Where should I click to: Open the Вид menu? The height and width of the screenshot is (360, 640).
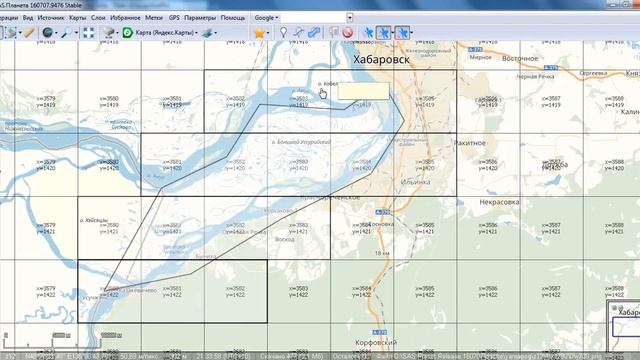click(x=28, y=18)
